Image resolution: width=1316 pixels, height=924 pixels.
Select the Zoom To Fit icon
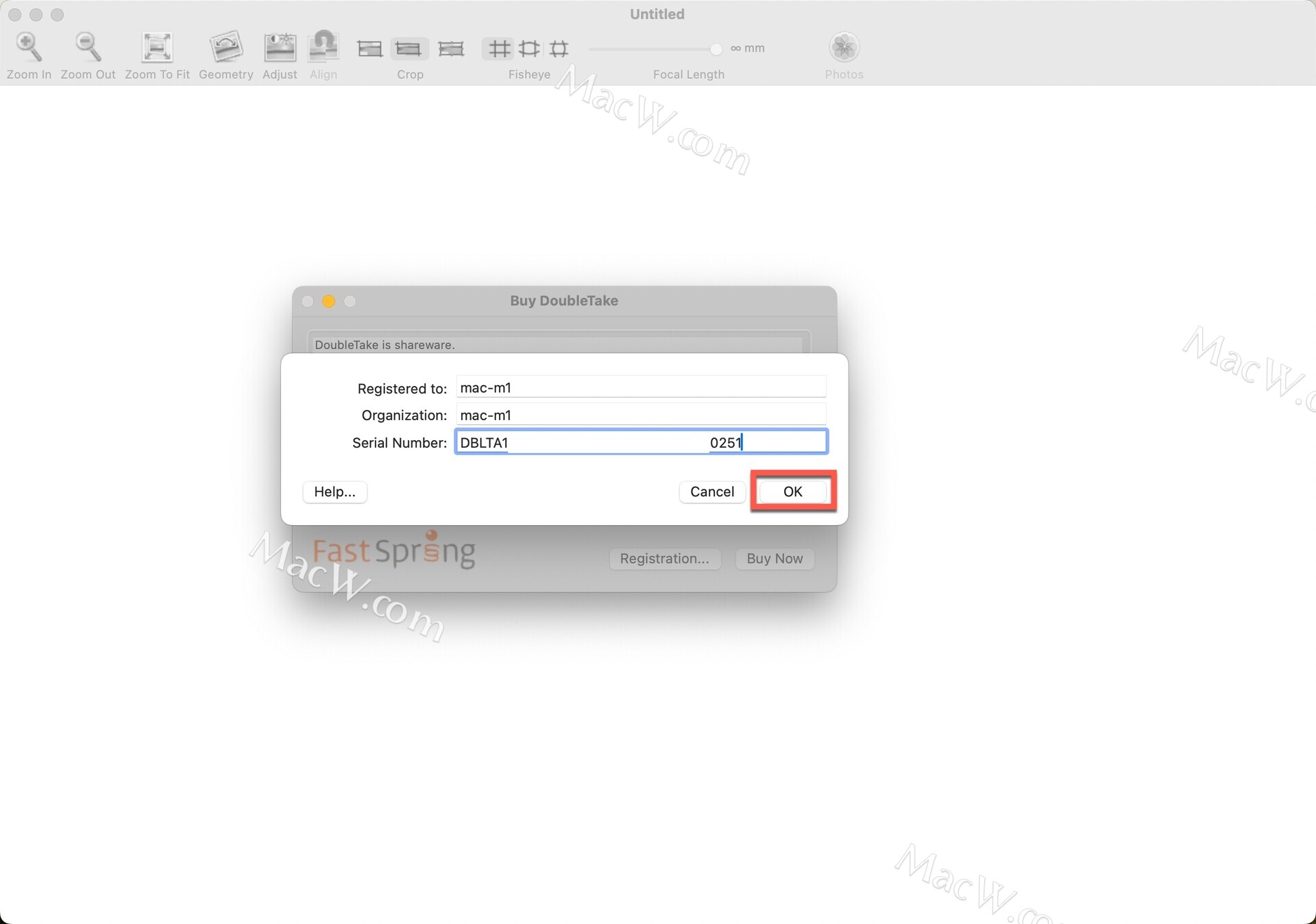(x=157, y=48)
